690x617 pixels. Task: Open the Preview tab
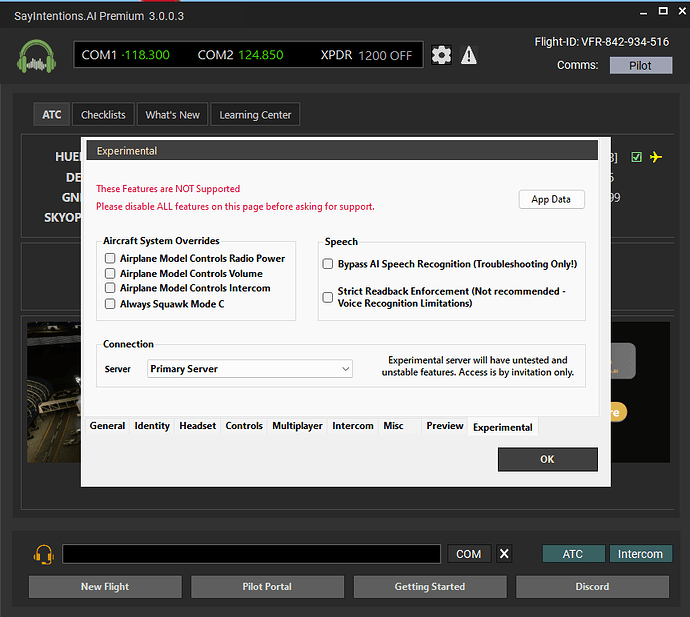click(444, 426)
